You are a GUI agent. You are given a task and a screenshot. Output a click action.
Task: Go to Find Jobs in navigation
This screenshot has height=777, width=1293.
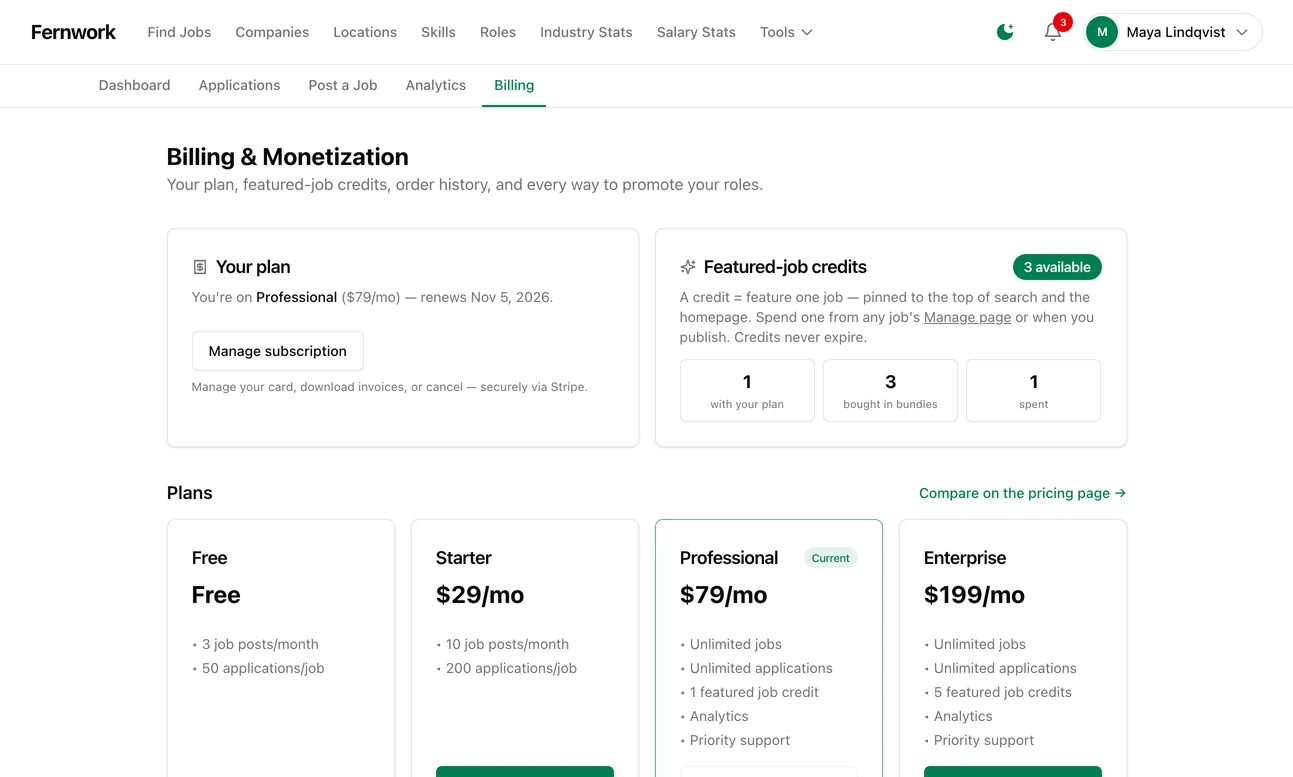click(x=179, y=32)
